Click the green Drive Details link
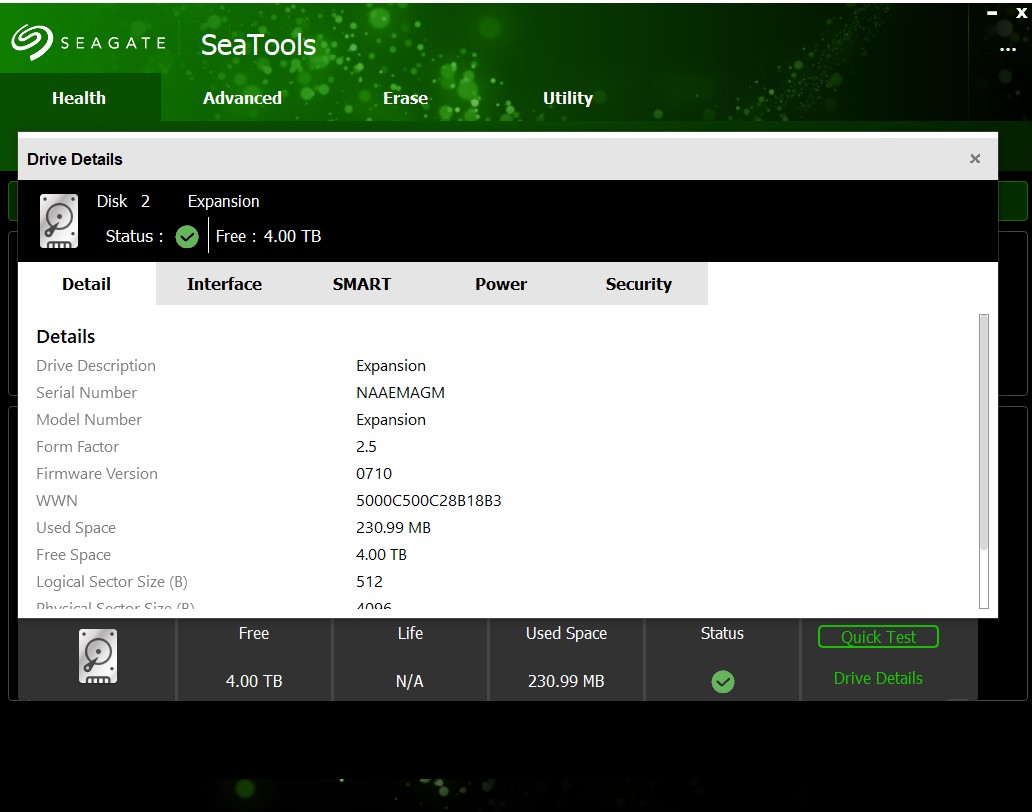The width and height of the screenshot is (1032, 812). pyautogui.click(x=878, y=678)
